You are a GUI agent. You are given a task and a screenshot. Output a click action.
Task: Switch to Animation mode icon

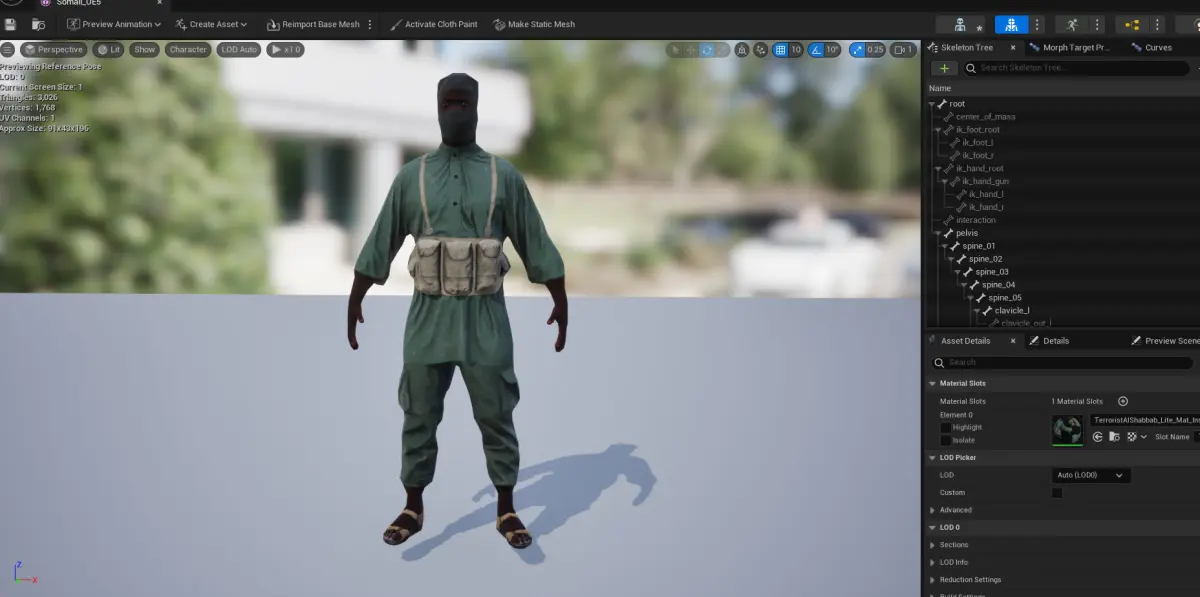[x=1073, y=24]
